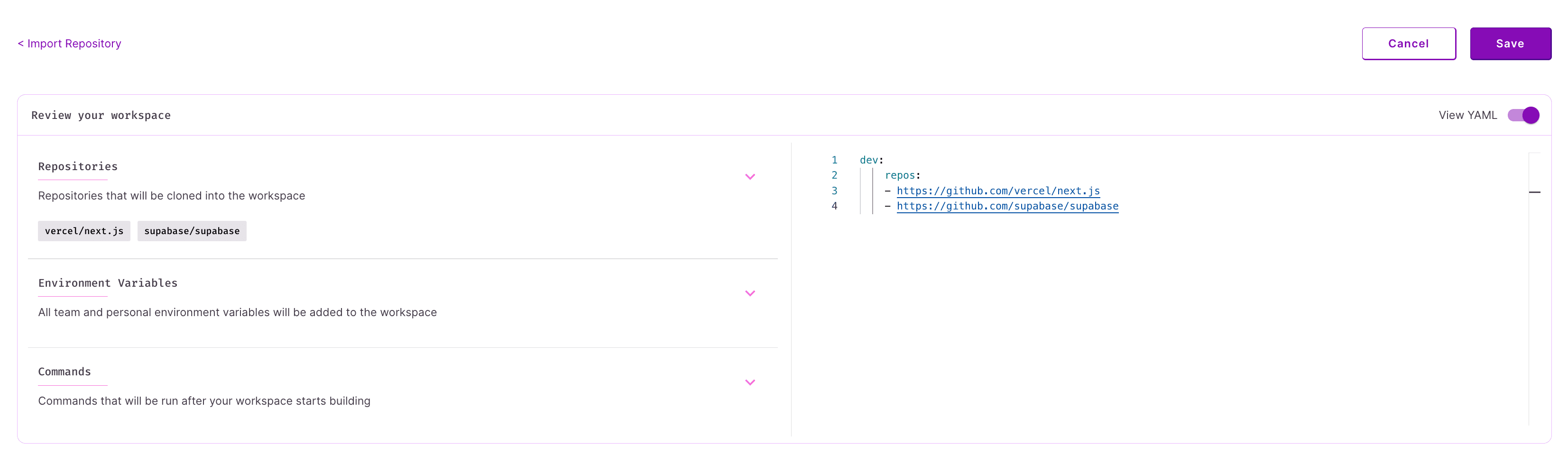The height and width of the screenshot is (454, 1568).
Task: Collapse the Commands section
Action: [x=750, y=382]
